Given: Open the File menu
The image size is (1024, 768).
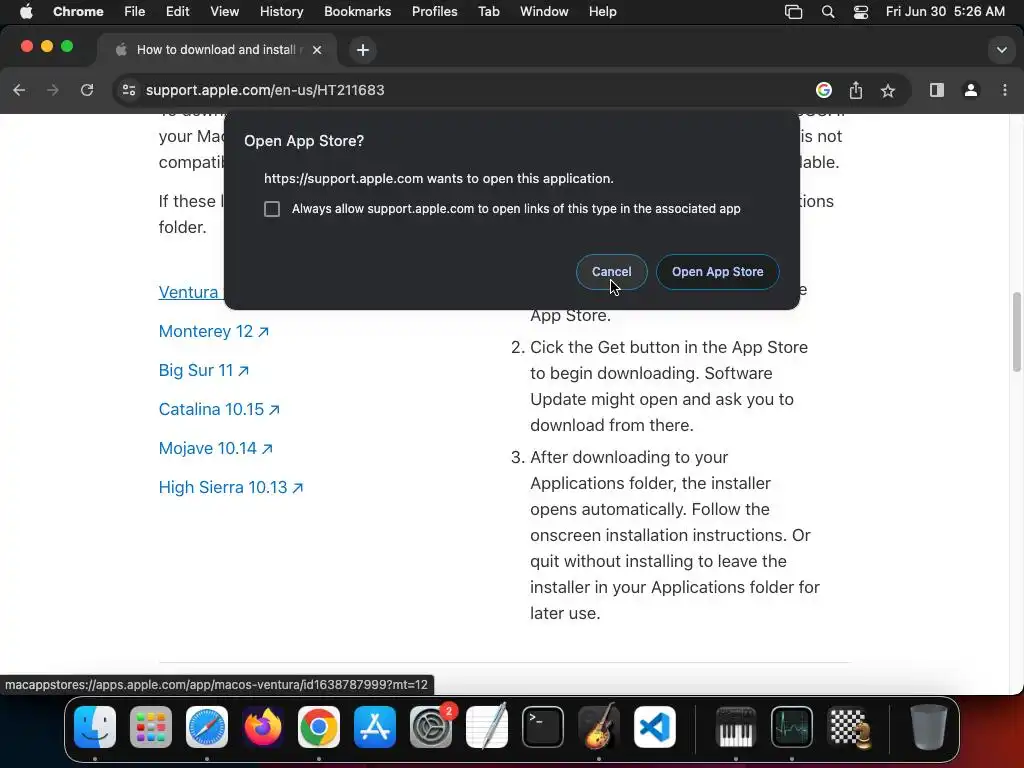Looking at the screenshot, I should pos(135,12).
